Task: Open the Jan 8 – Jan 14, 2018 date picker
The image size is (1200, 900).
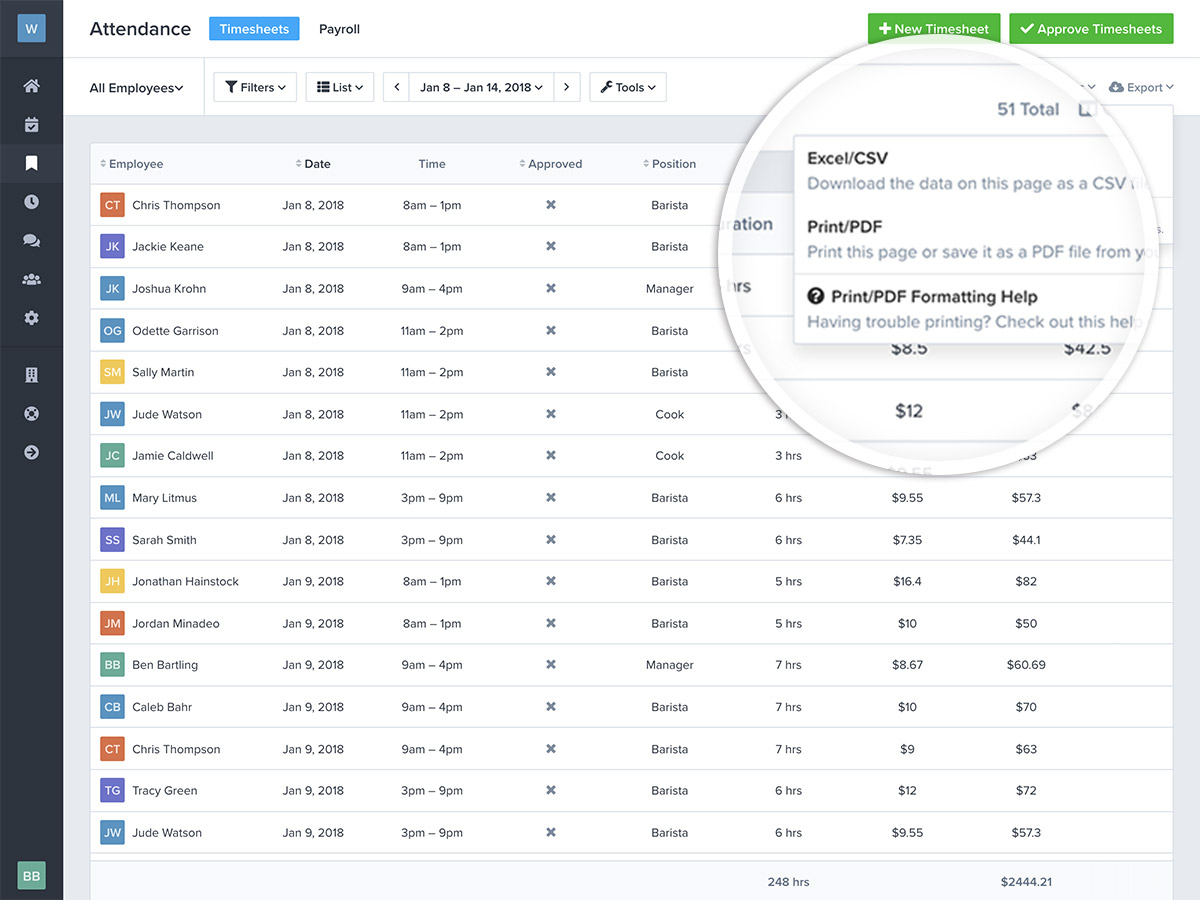Action: pos(481,87)
